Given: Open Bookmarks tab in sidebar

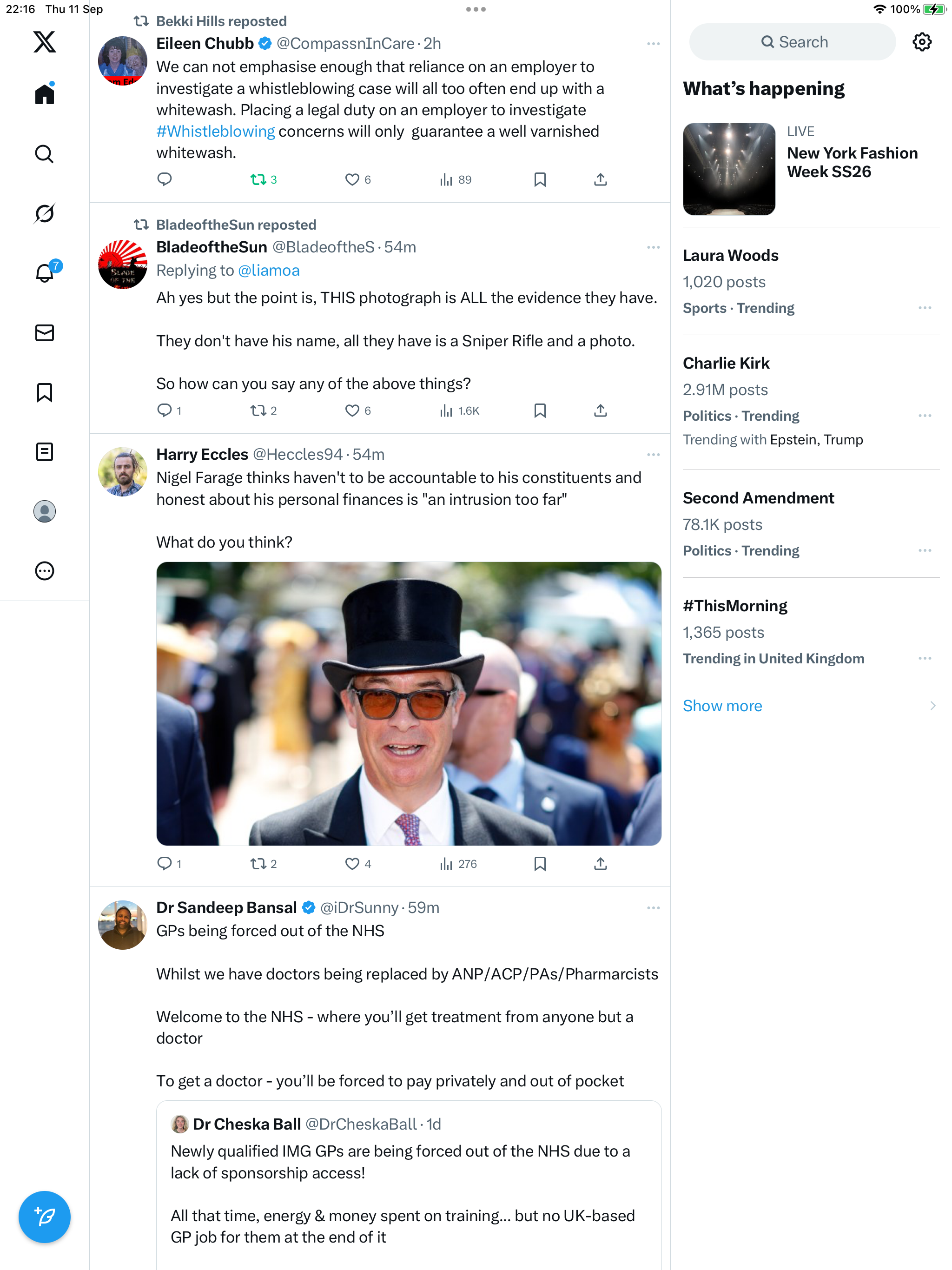Looking at the screenshot, I should pos(44,393).
